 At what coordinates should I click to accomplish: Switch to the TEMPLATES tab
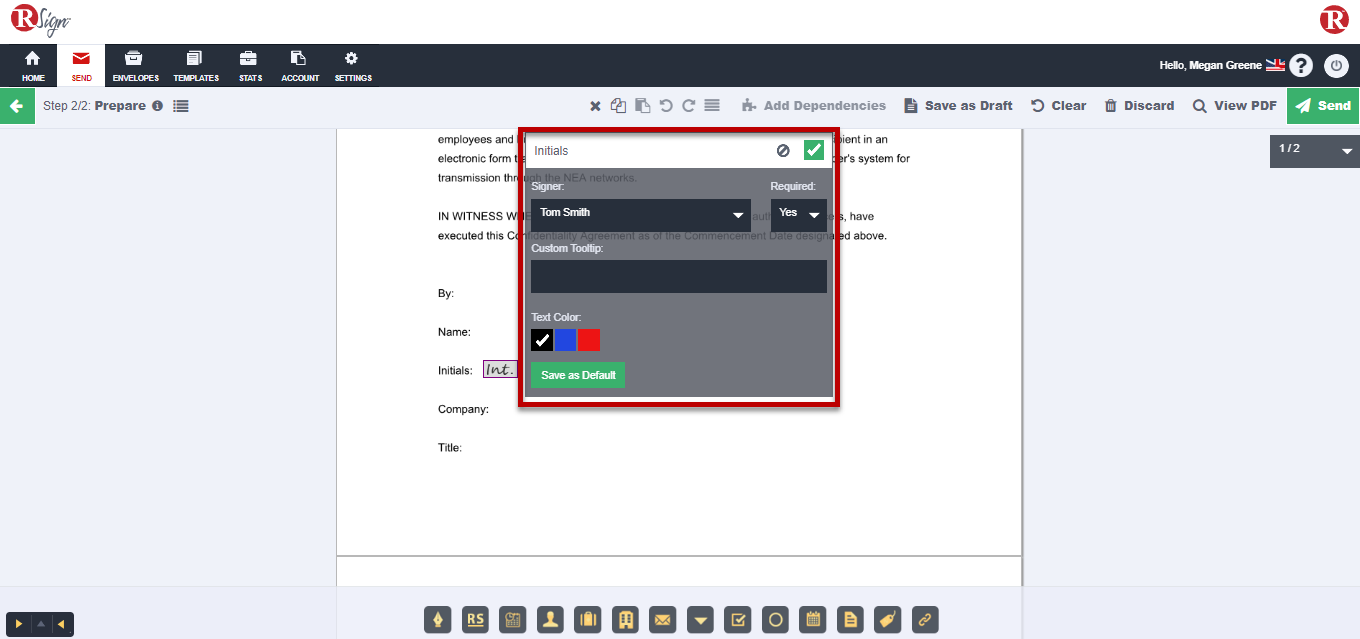coord(195,65)
